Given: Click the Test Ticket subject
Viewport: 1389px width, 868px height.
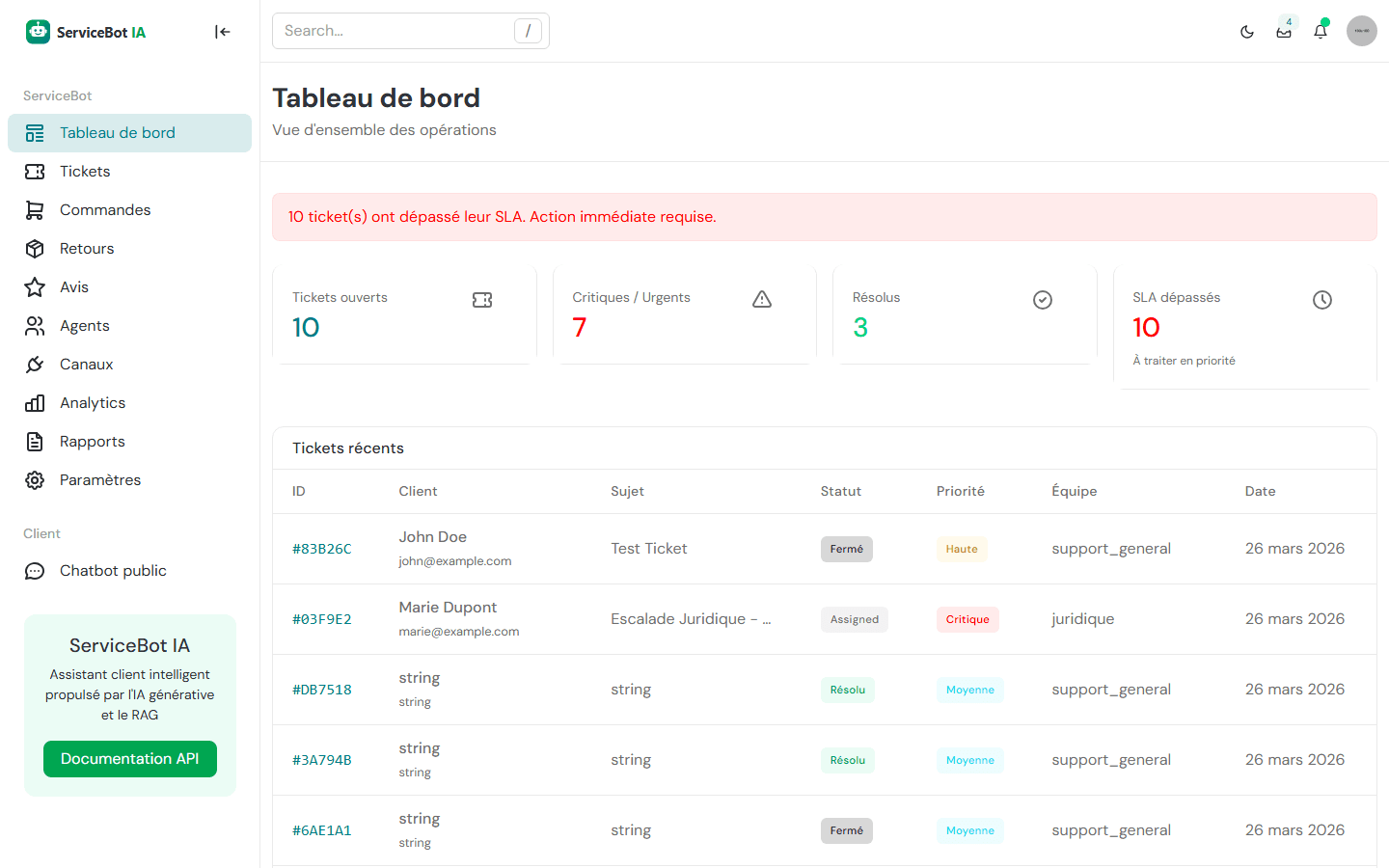Looking at the screenshot, I should pos(649,549).
